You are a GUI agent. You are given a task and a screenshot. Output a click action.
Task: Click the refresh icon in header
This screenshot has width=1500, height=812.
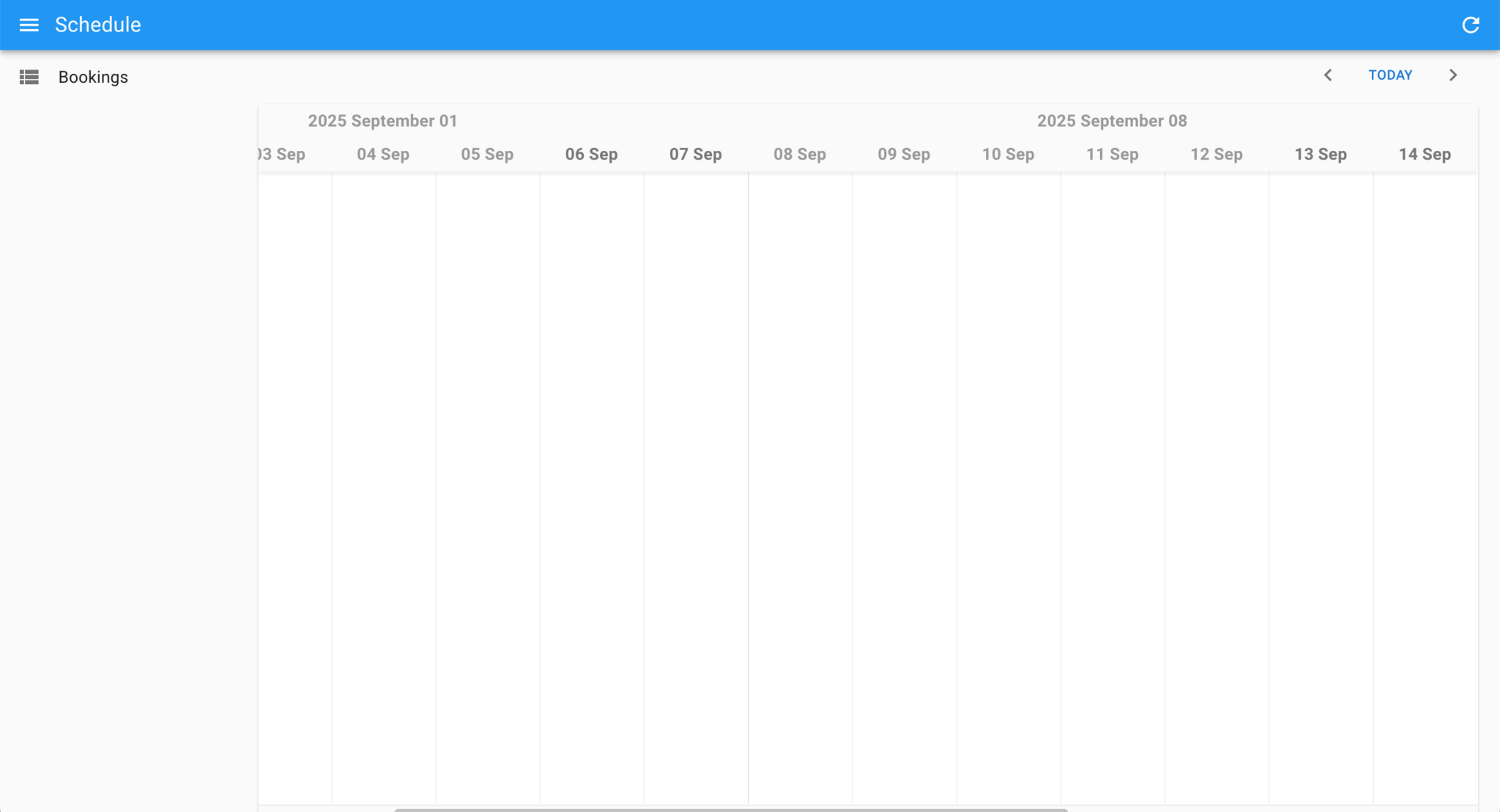(1470, 25)
